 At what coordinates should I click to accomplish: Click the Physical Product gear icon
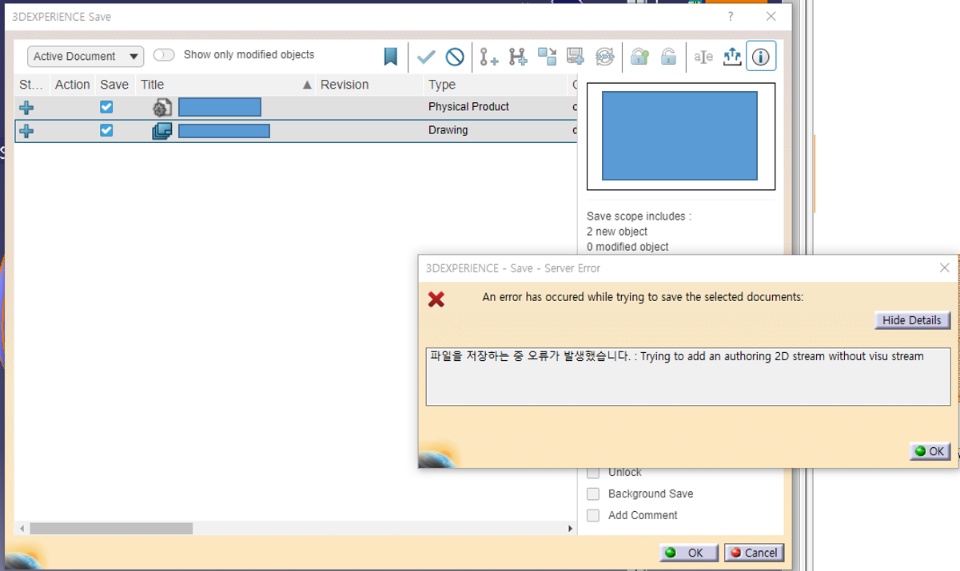pos(162,108)
